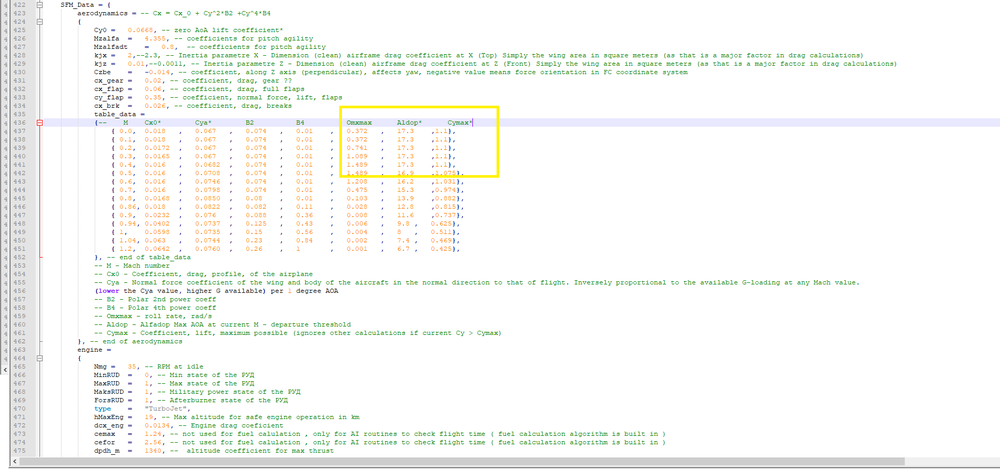Click the 'Cx0*' column header comment
The width and height of the screenshot is (1000, 469).
click(x=152, y=123)
